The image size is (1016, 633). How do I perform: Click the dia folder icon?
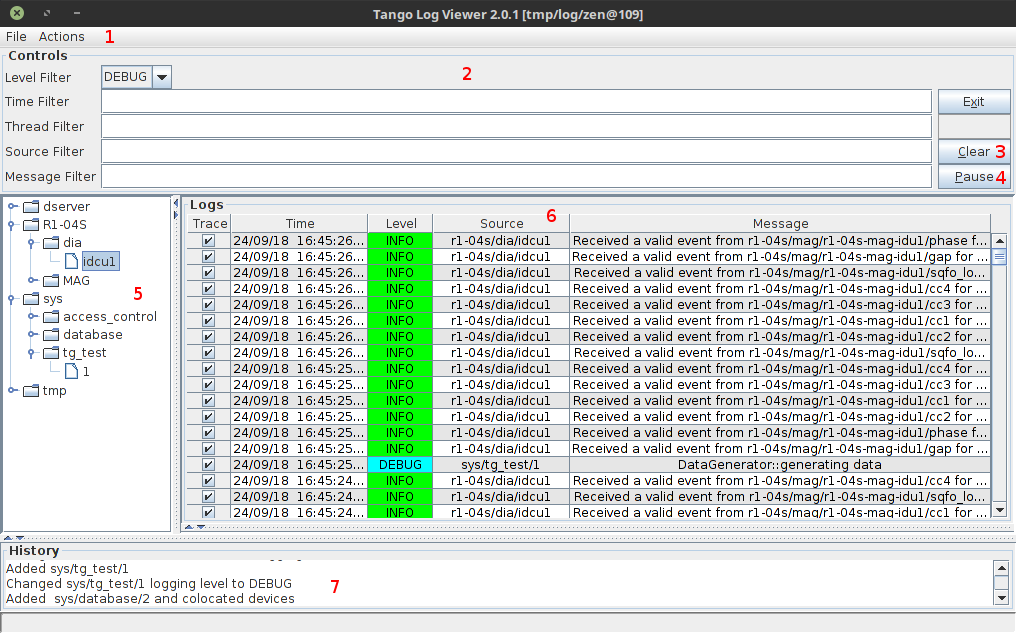click(x=51, y=243)
